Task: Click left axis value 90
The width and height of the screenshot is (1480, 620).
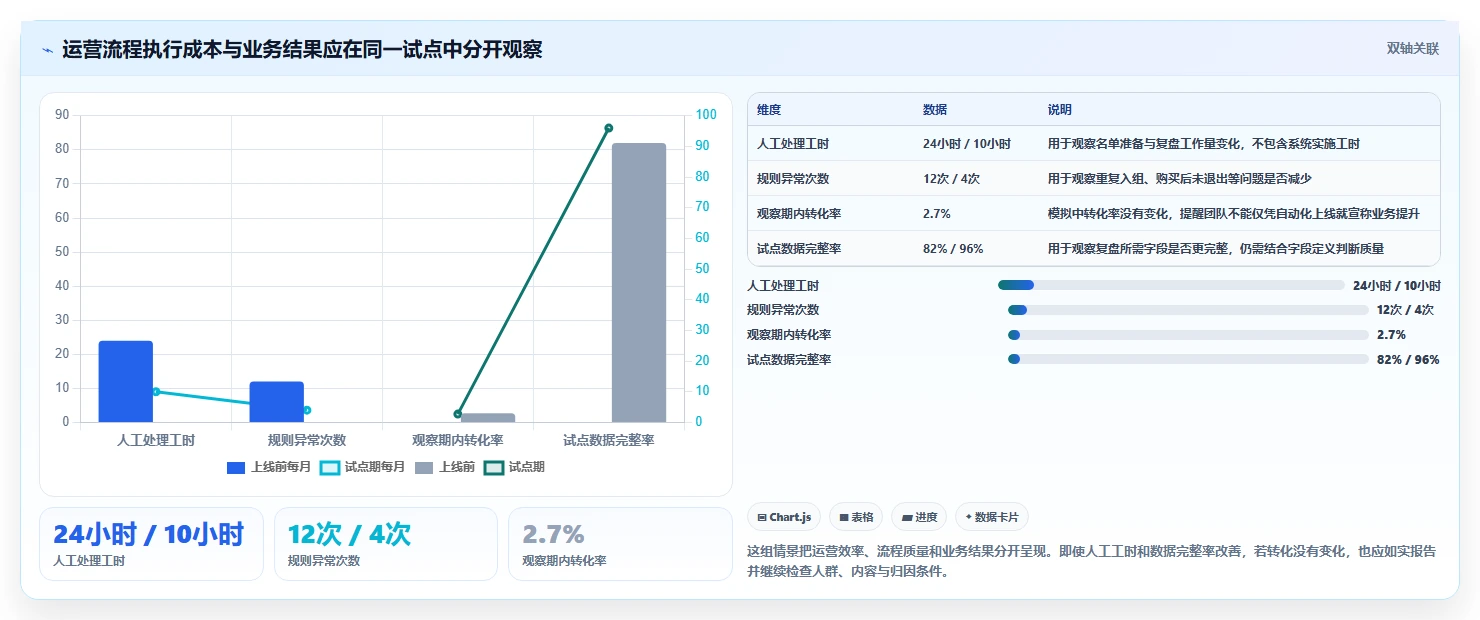Action: tap(62, 115)
